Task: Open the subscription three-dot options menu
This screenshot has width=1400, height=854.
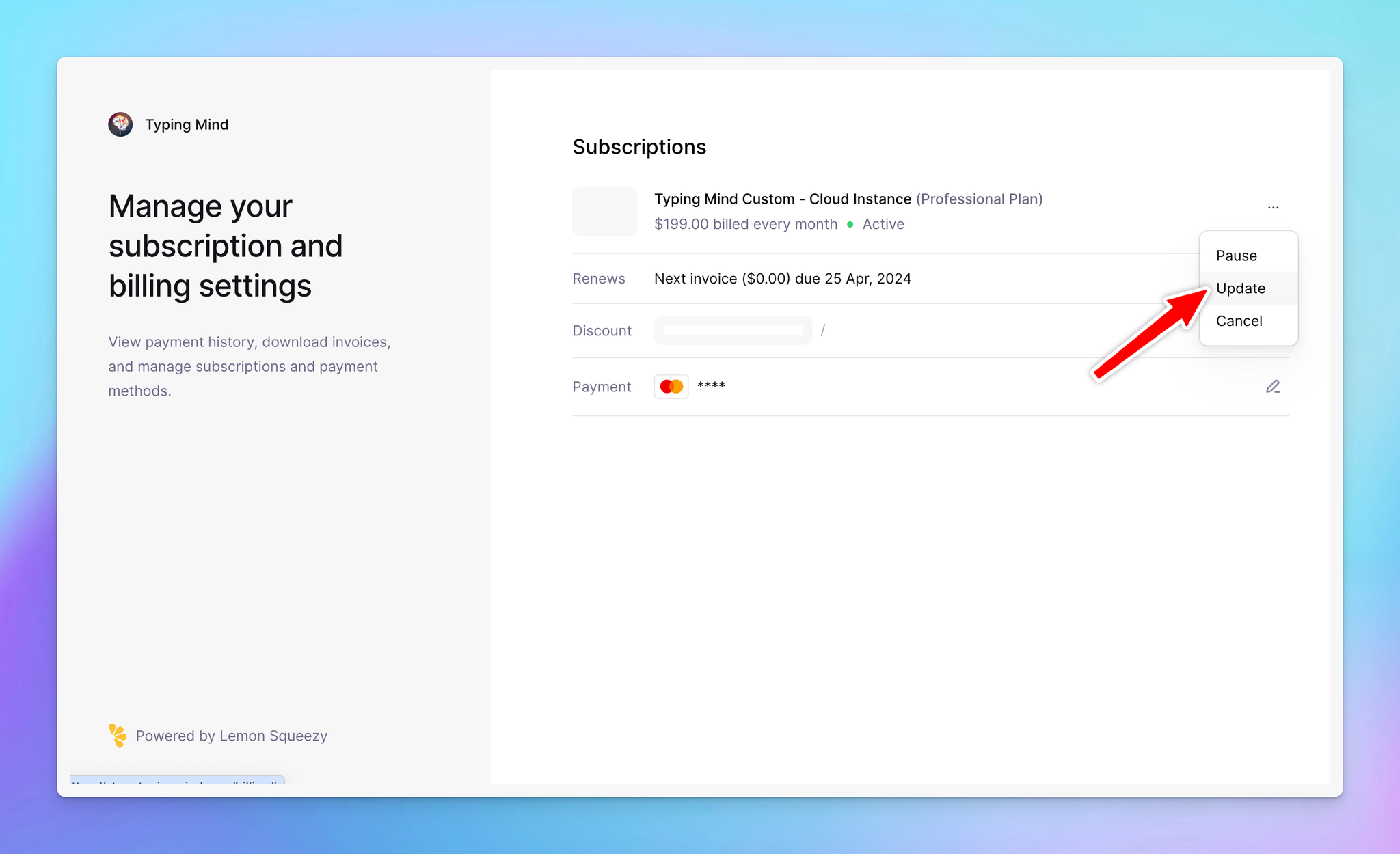Action: tap(1273, 207)
